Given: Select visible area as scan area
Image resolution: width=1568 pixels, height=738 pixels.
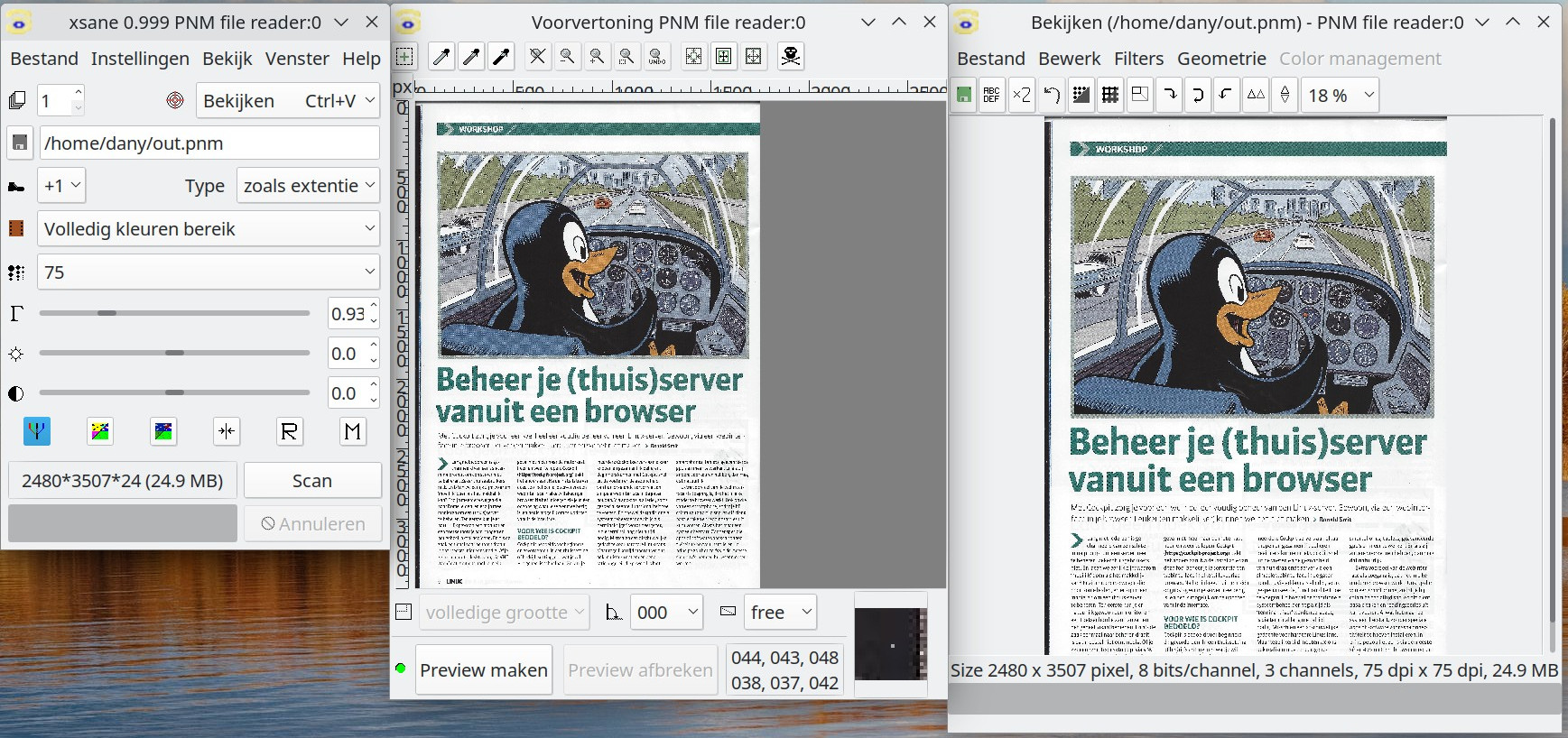Looking at the screenshot, I should tap(753, 57).
